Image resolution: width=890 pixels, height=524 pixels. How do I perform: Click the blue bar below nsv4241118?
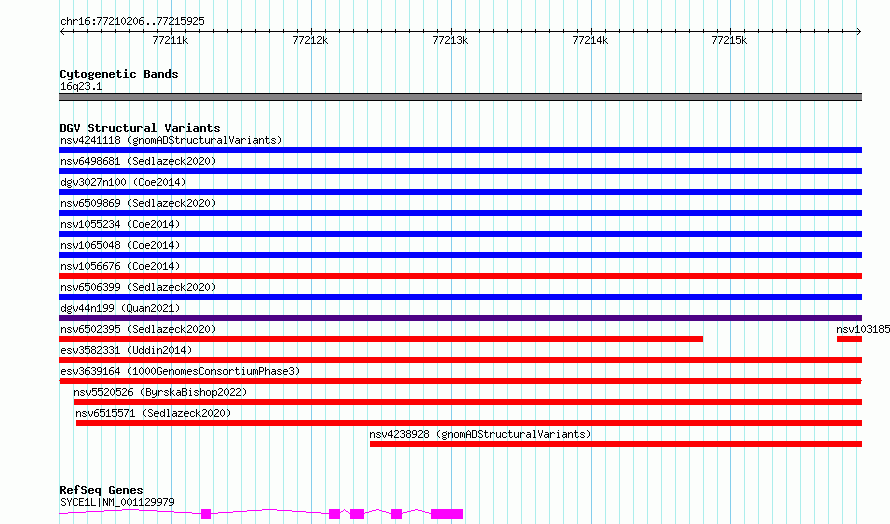click(460, 150)
